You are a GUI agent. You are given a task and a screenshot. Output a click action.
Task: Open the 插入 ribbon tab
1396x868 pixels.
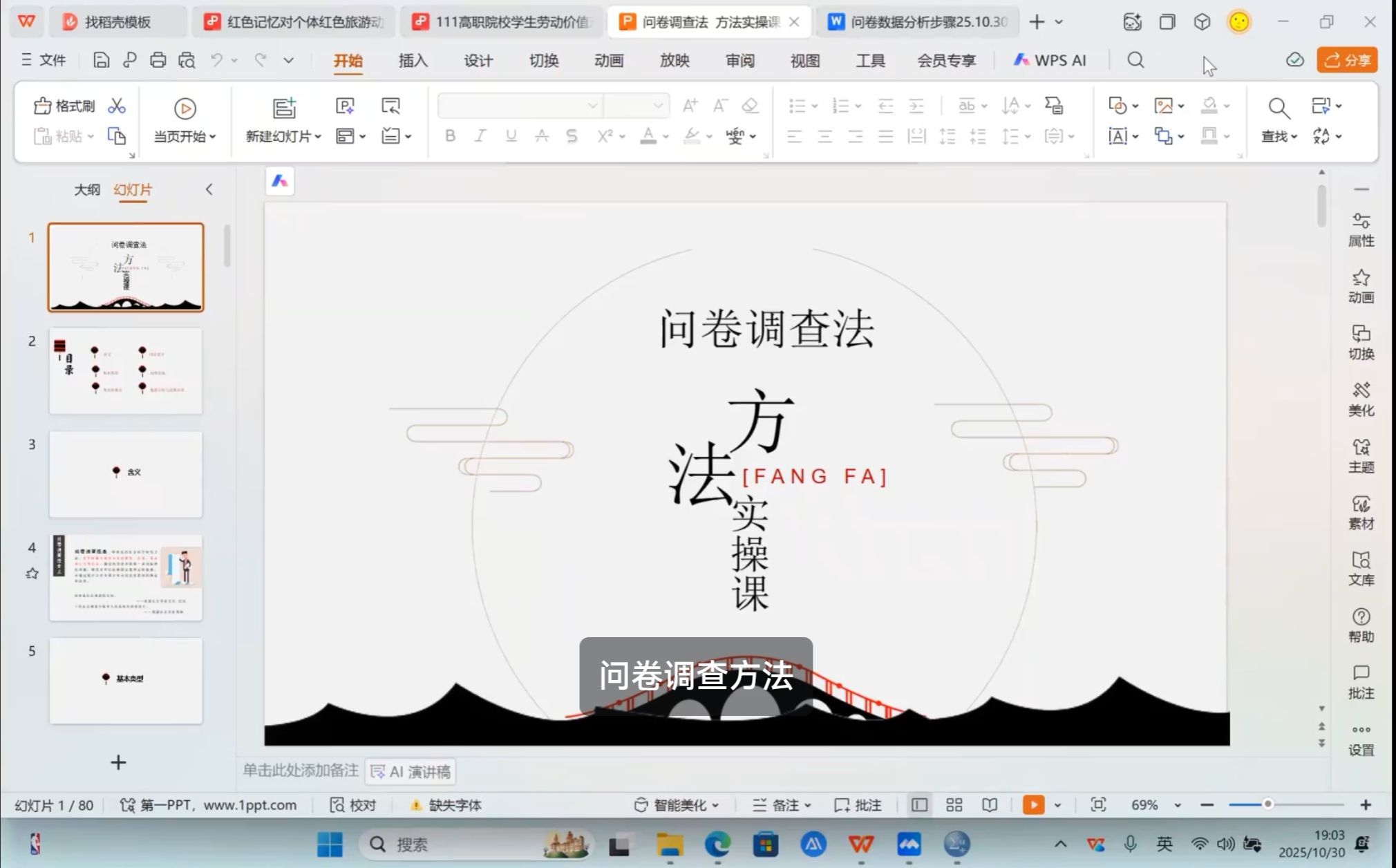413,61
